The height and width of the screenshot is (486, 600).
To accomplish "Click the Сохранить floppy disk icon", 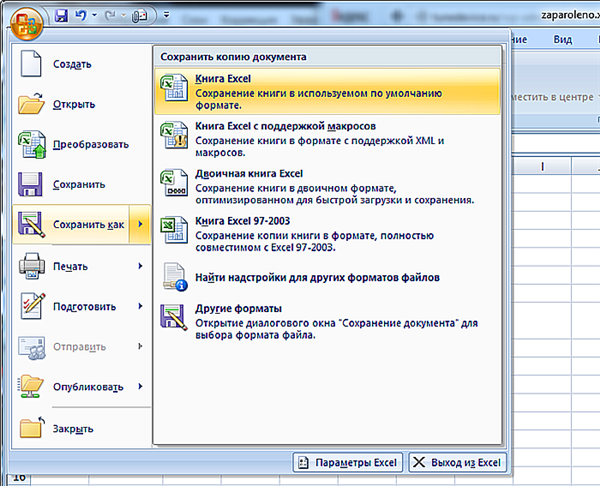I will click(30, 184).
